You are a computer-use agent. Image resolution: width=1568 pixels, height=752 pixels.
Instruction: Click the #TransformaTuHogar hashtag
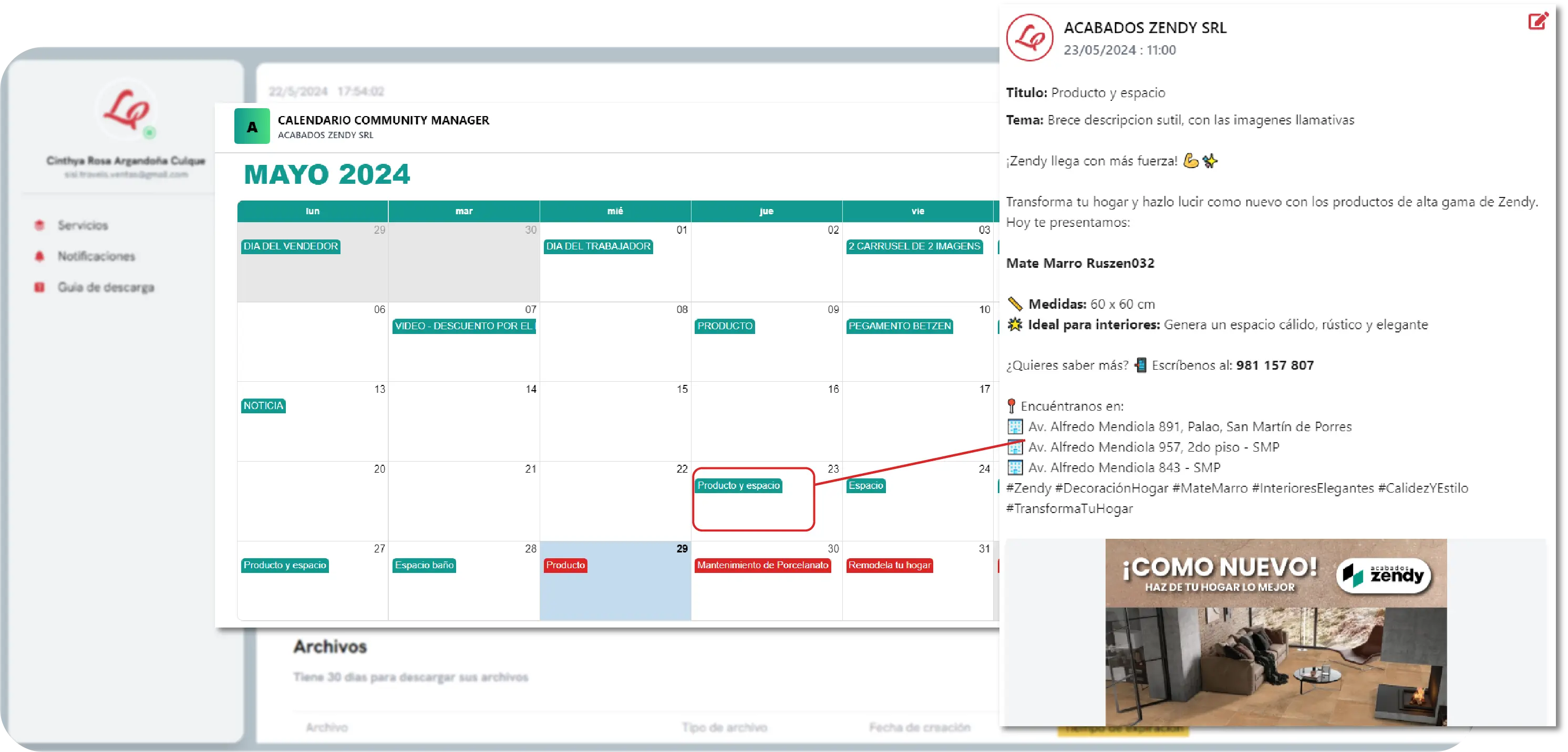(1069, 509)
